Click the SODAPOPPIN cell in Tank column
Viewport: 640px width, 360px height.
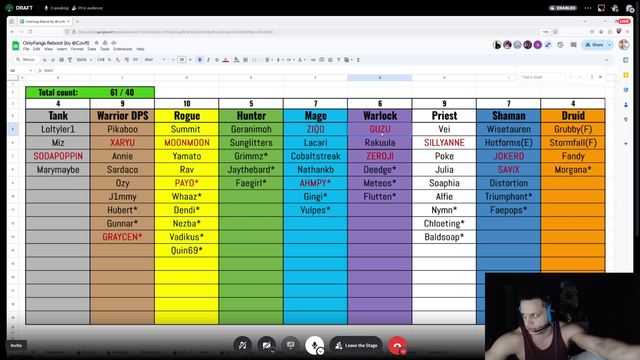58,156
